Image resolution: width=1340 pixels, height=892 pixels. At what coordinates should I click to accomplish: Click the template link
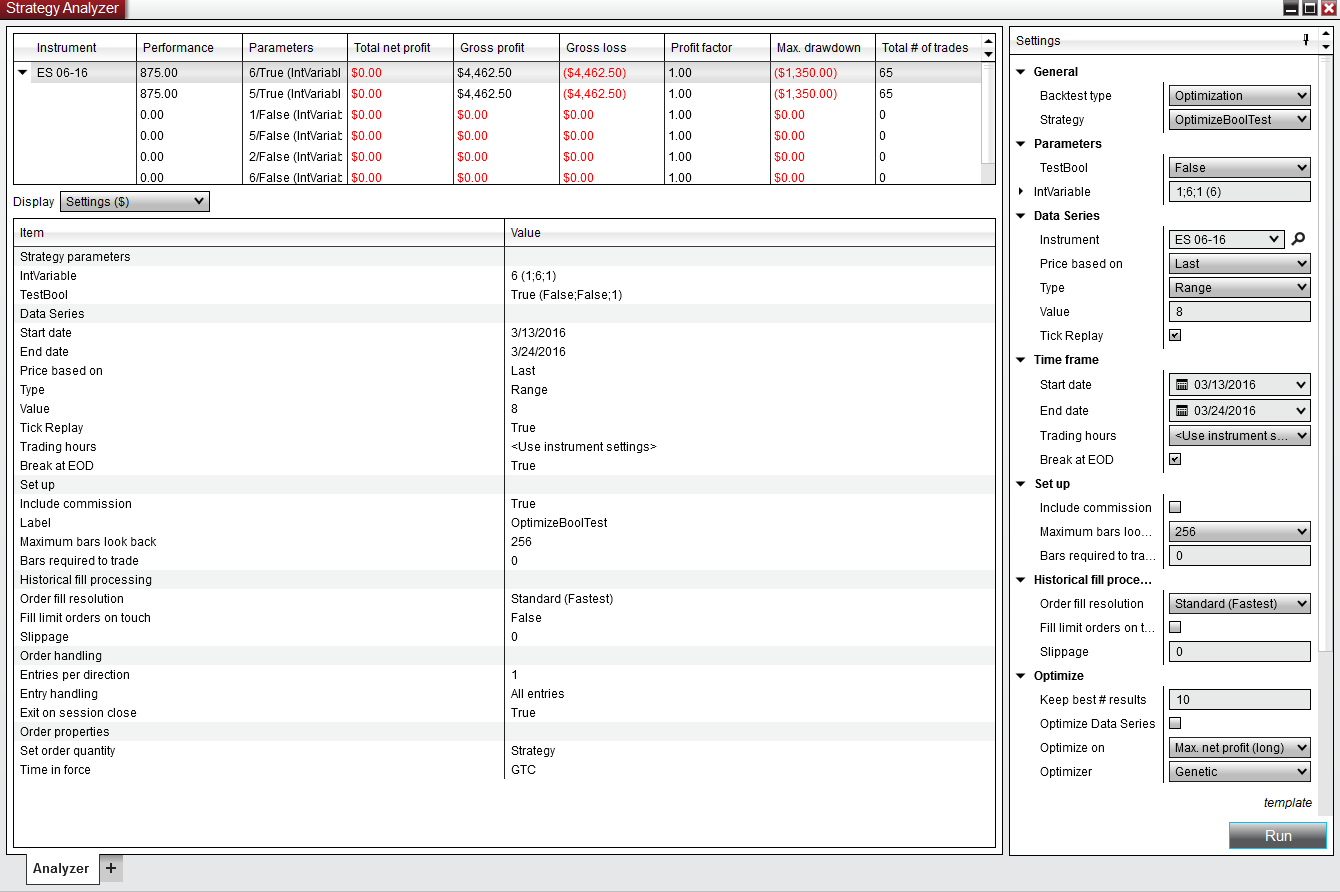[x=1287, y=802]
